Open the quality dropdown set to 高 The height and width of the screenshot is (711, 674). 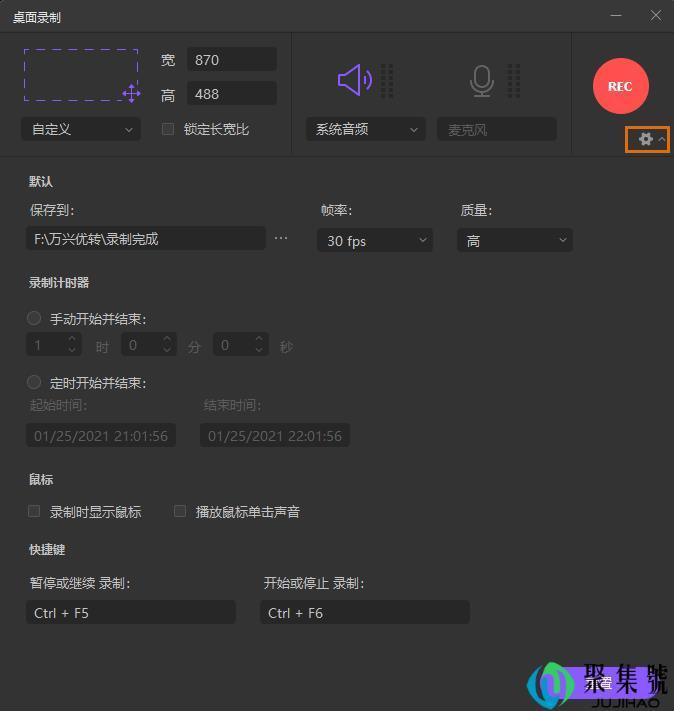point(515,240)
